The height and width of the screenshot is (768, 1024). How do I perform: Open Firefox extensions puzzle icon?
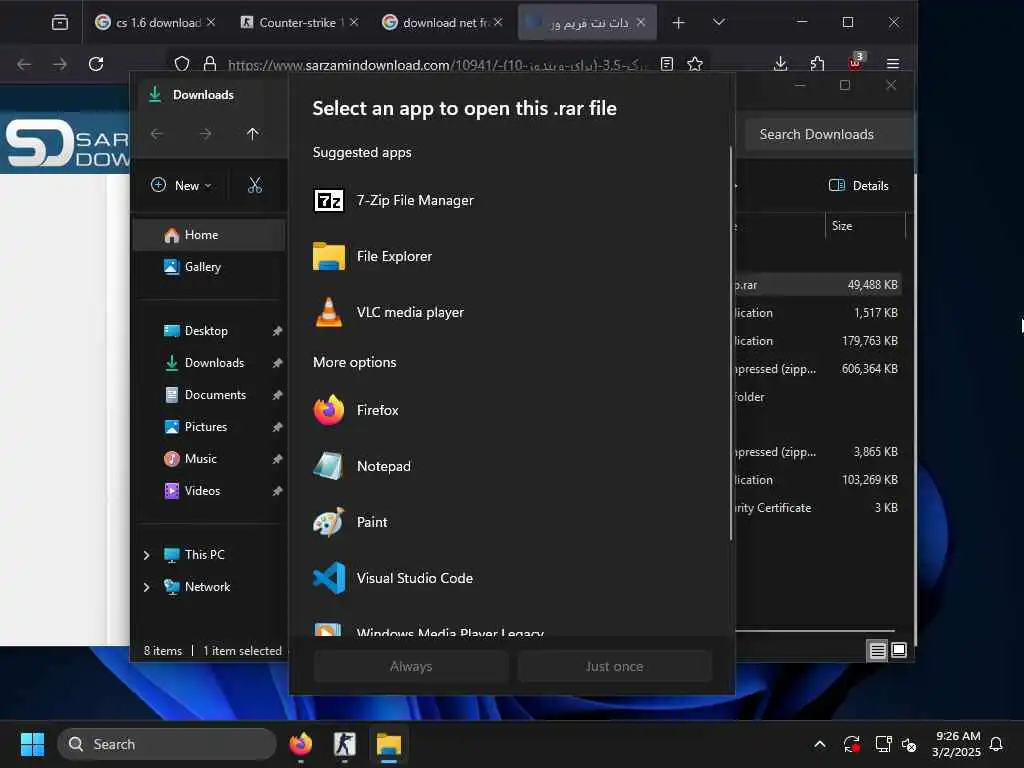pyautogui.click(x=817, y=64)
